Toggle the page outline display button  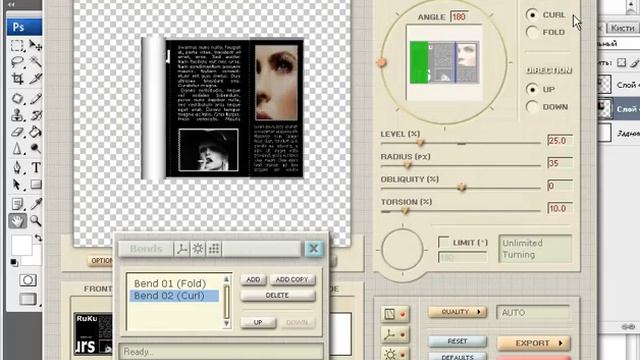click(x=394, y=314)
